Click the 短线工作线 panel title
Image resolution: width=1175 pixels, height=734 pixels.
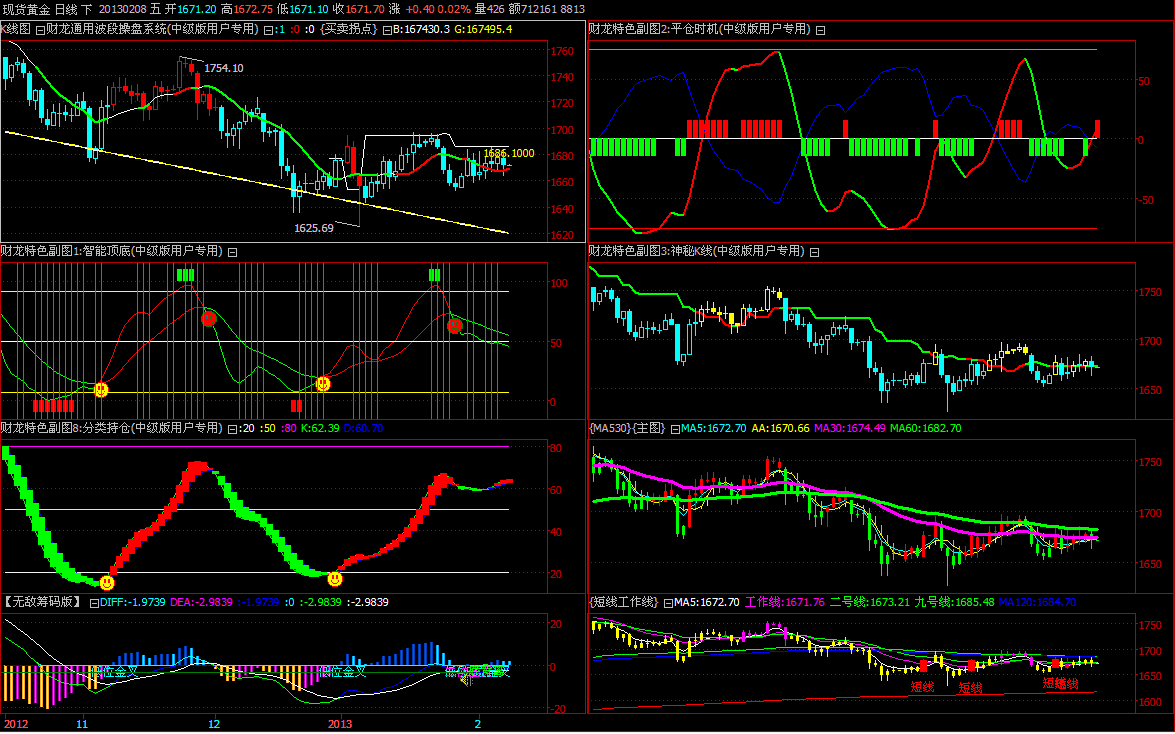pos(624,603)
